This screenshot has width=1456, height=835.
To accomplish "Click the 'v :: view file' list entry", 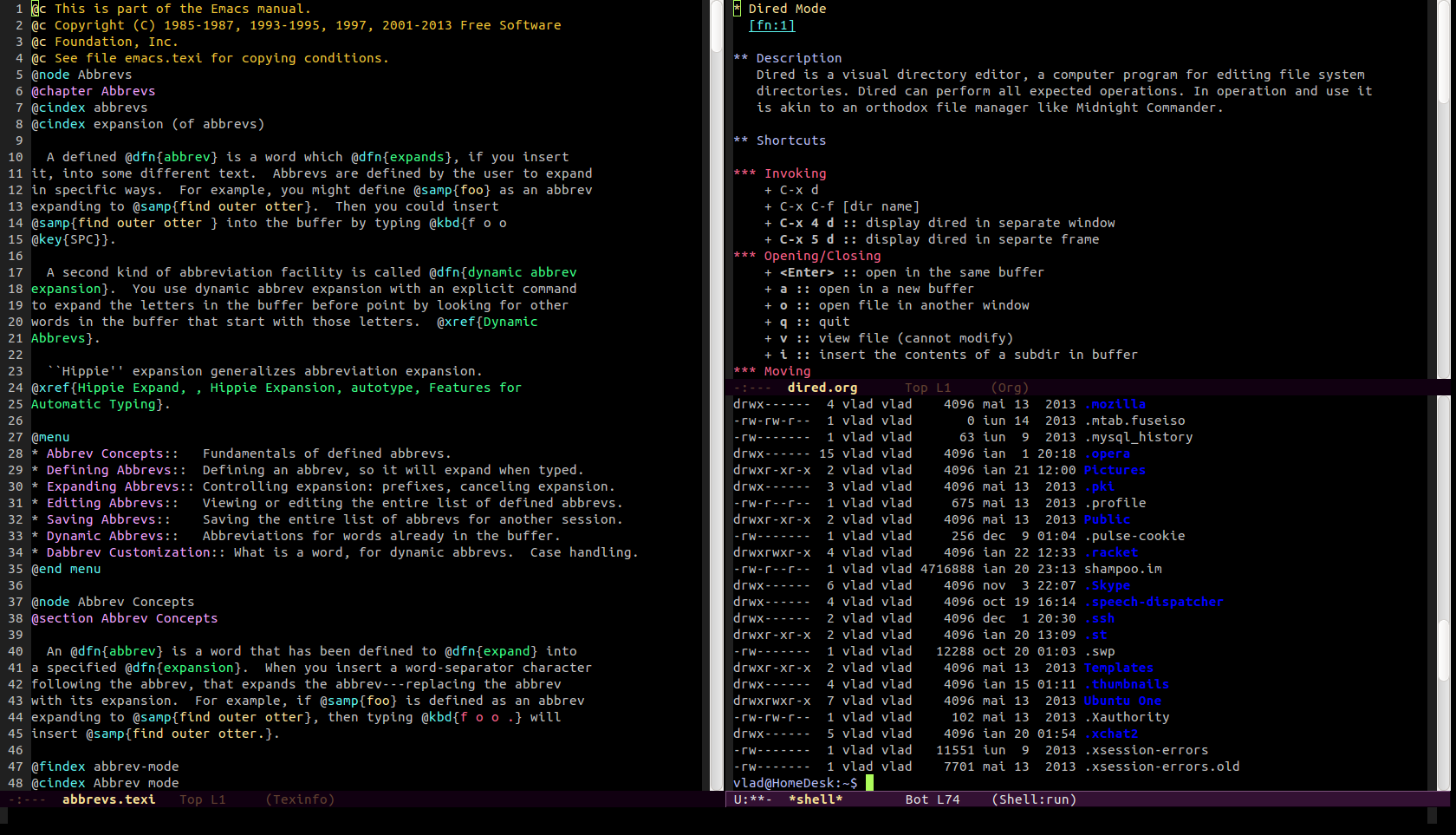I will pyautogui.click(x=888, y=338).
